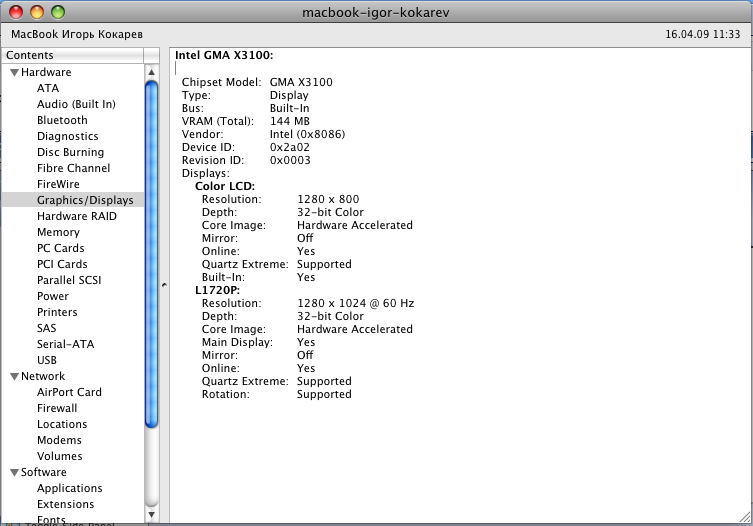Click the Chipset Model GMA X3100 value
The width and height of the screenshot is (753, 526).
coord(301,82)
